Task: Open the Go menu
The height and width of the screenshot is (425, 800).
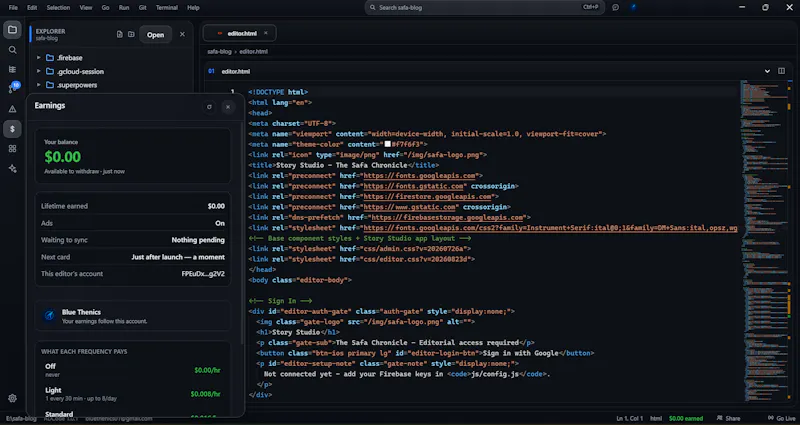Action: 106,8
